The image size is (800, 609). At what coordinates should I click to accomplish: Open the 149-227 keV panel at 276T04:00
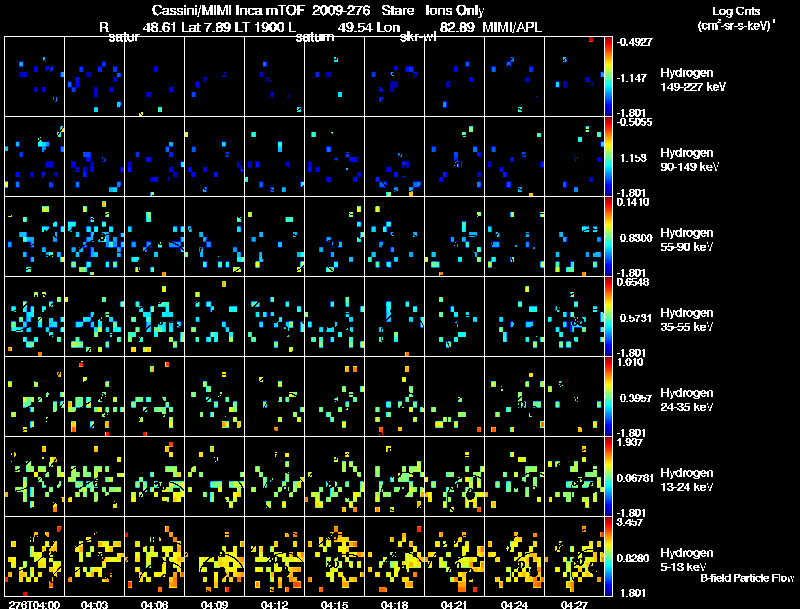(34, 77)
